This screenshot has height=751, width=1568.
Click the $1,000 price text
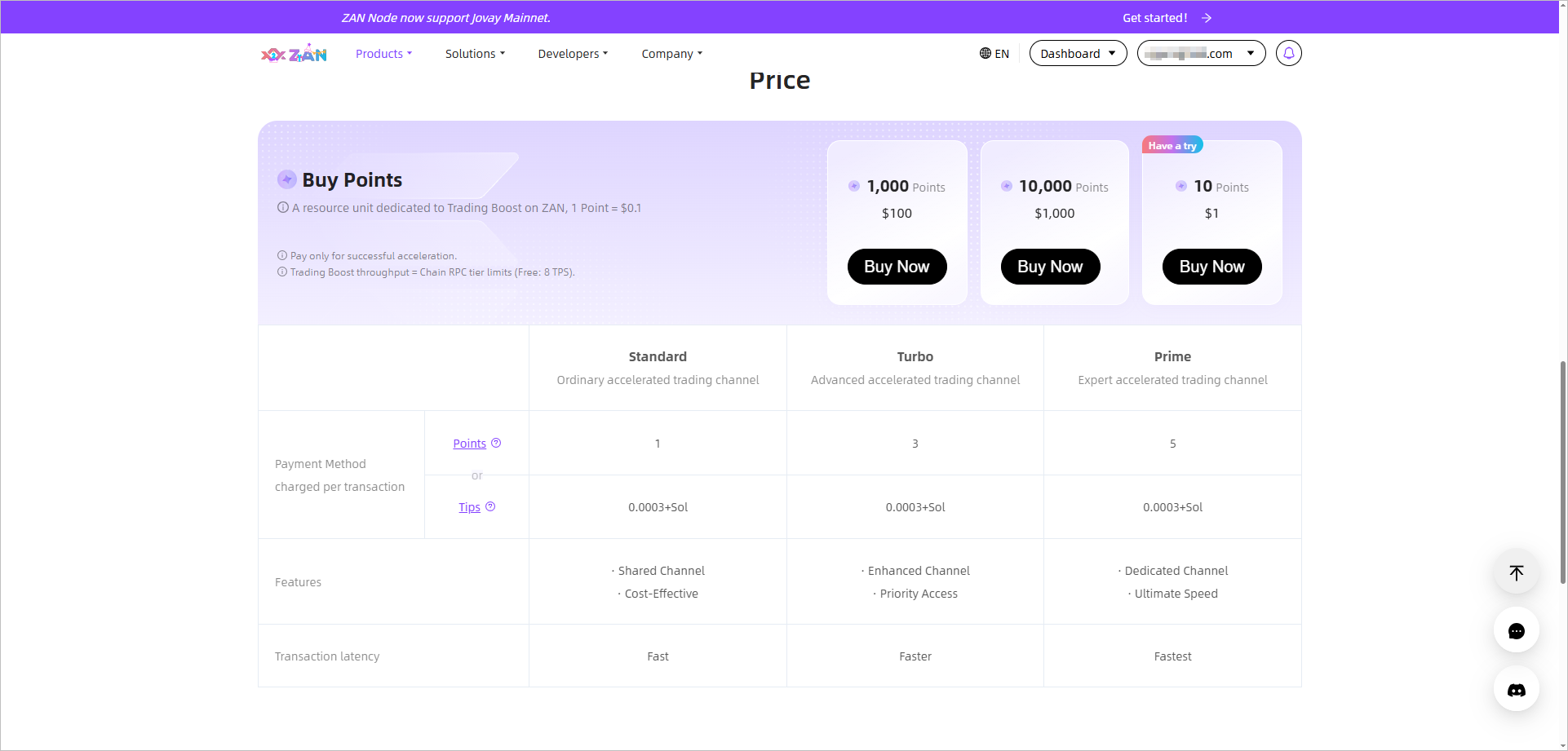(1054, 213)
